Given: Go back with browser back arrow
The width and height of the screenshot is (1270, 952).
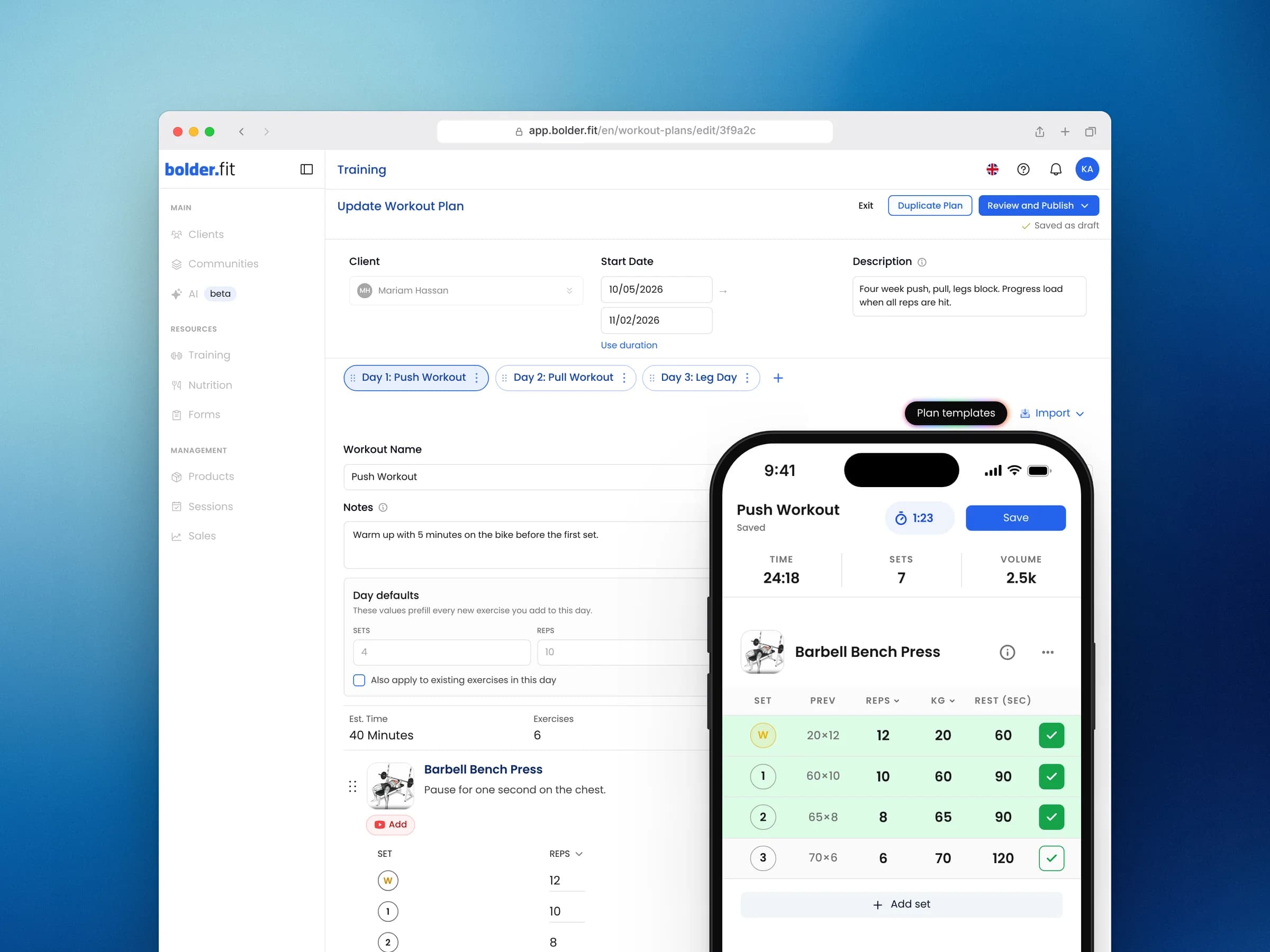Looking at the screenshot, I should coord(242,131).
